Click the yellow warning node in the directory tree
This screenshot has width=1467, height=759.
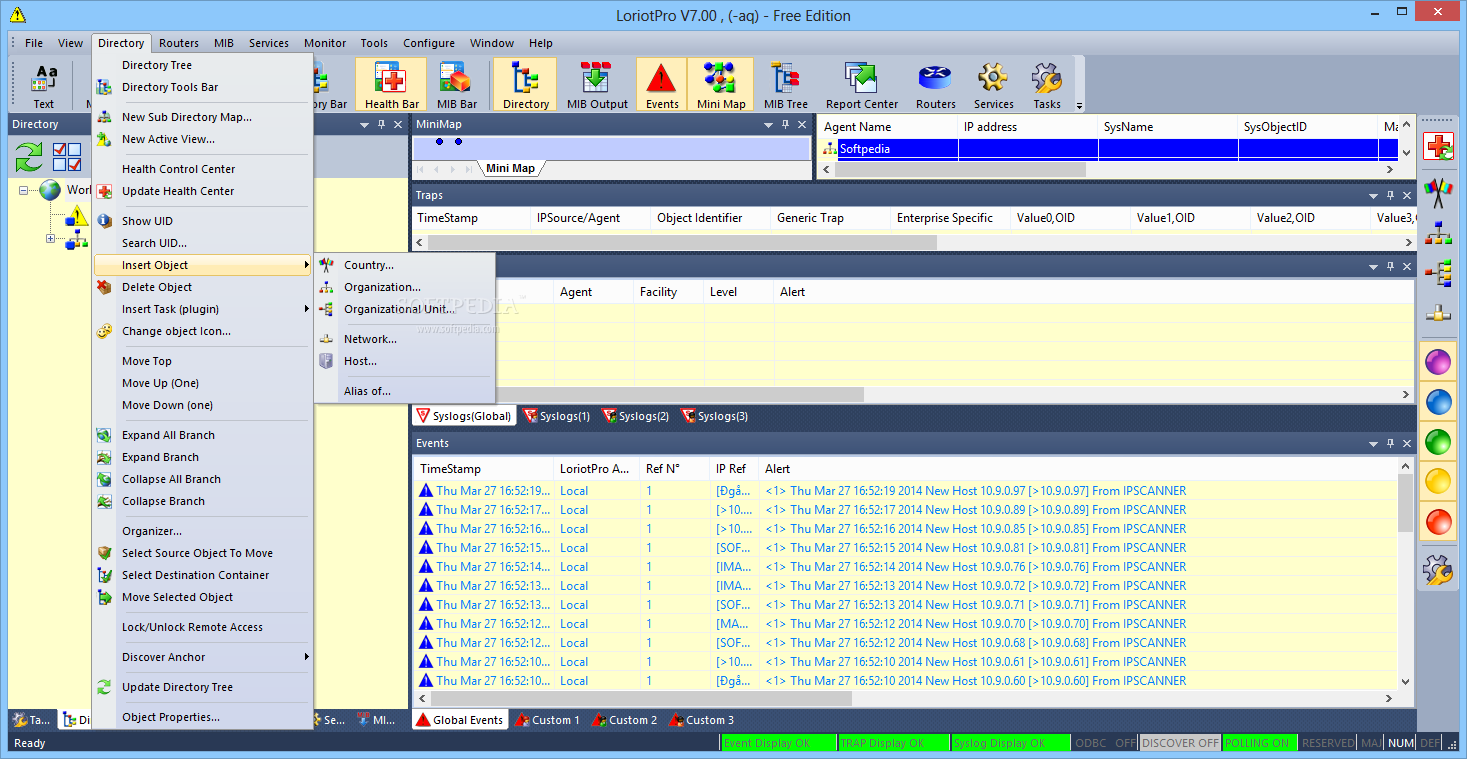(x=77, y=215)
